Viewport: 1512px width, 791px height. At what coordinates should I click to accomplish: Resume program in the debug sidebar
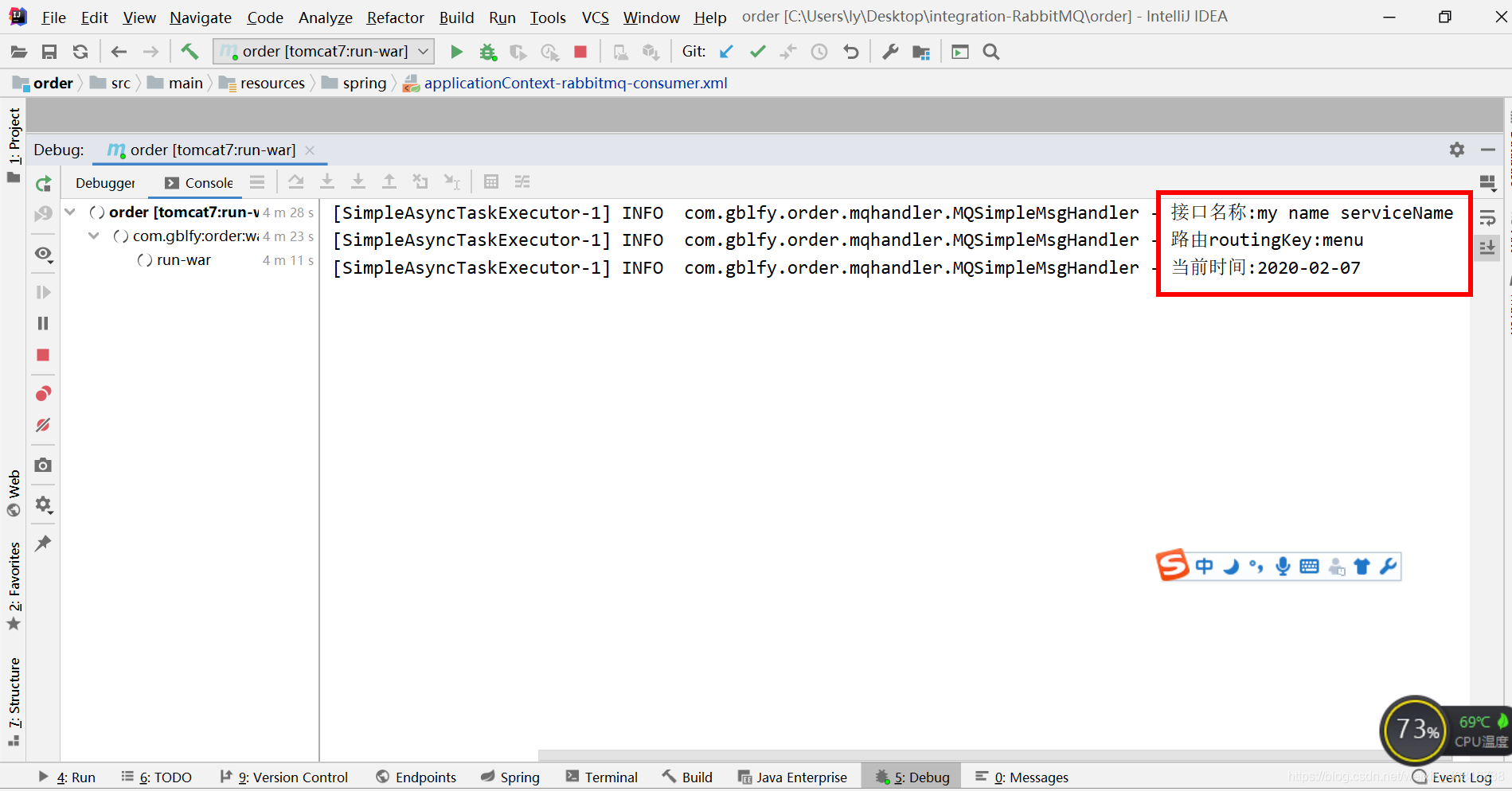click(x=43, y=292)
